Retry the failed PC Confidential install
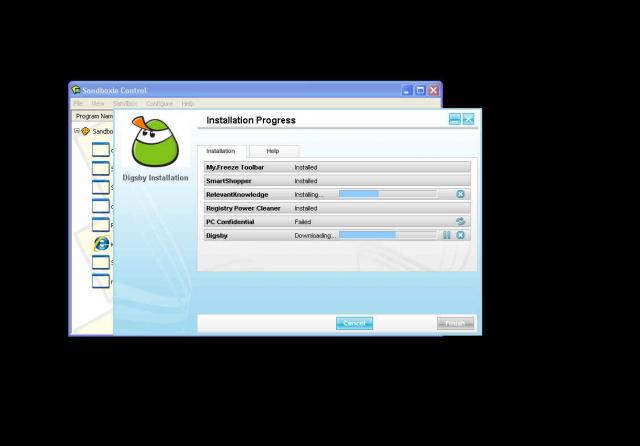Viewport: 640px width, 446px height. point(460,221)
